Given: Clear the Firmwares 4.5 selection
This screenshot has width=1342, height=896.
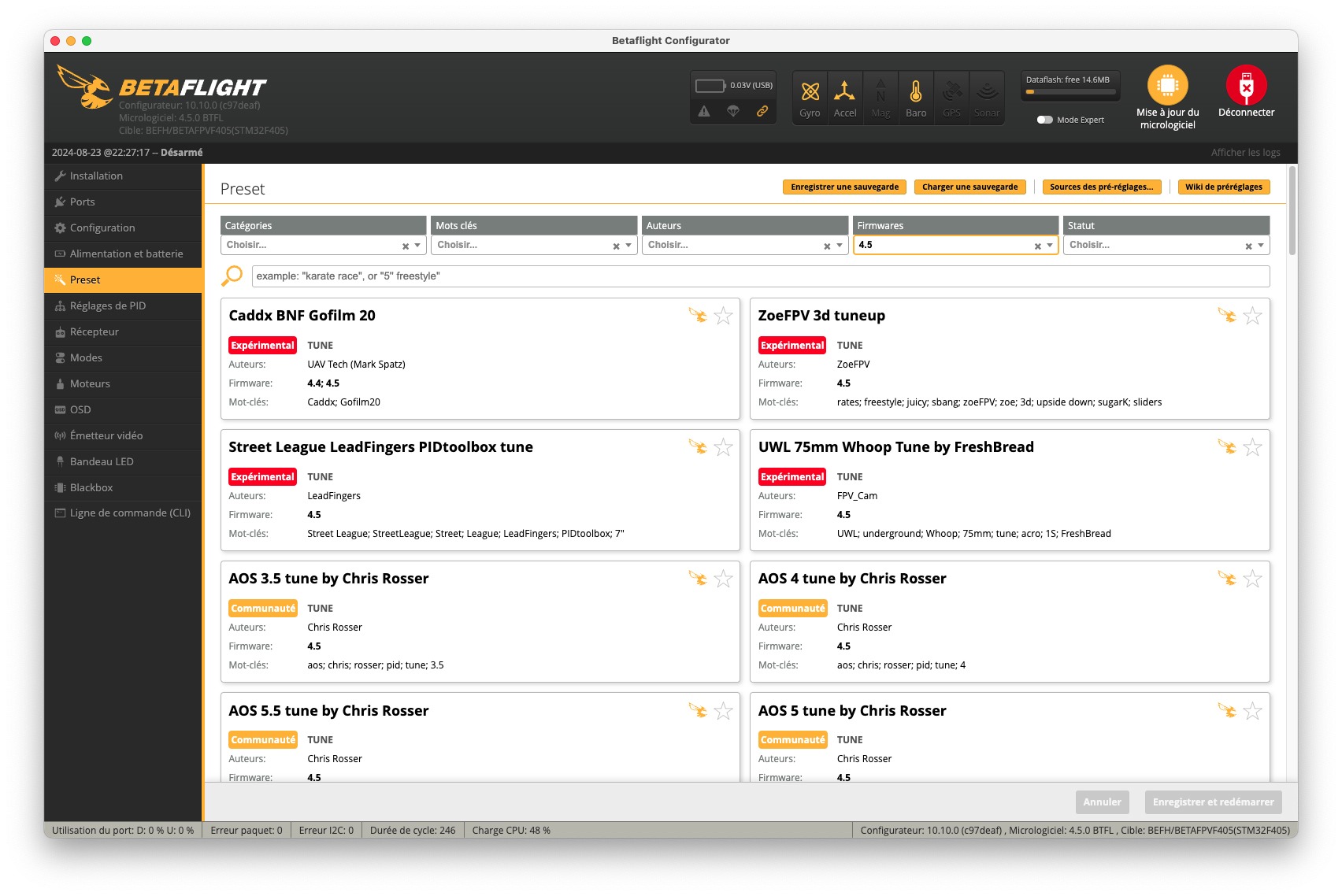Looking at the screenshot, I should click(x=1038, y=246).
